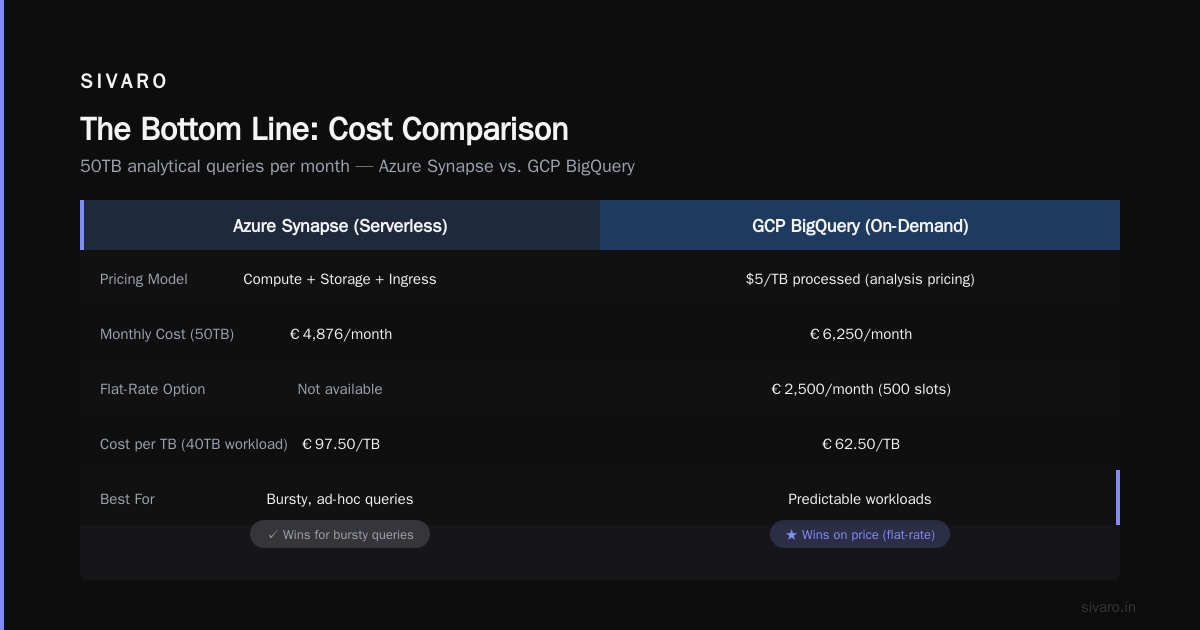Viewport: 1200px width, 630px height.
Task: Open the sivaro.in link
Action: click(x=1108, y=607)
